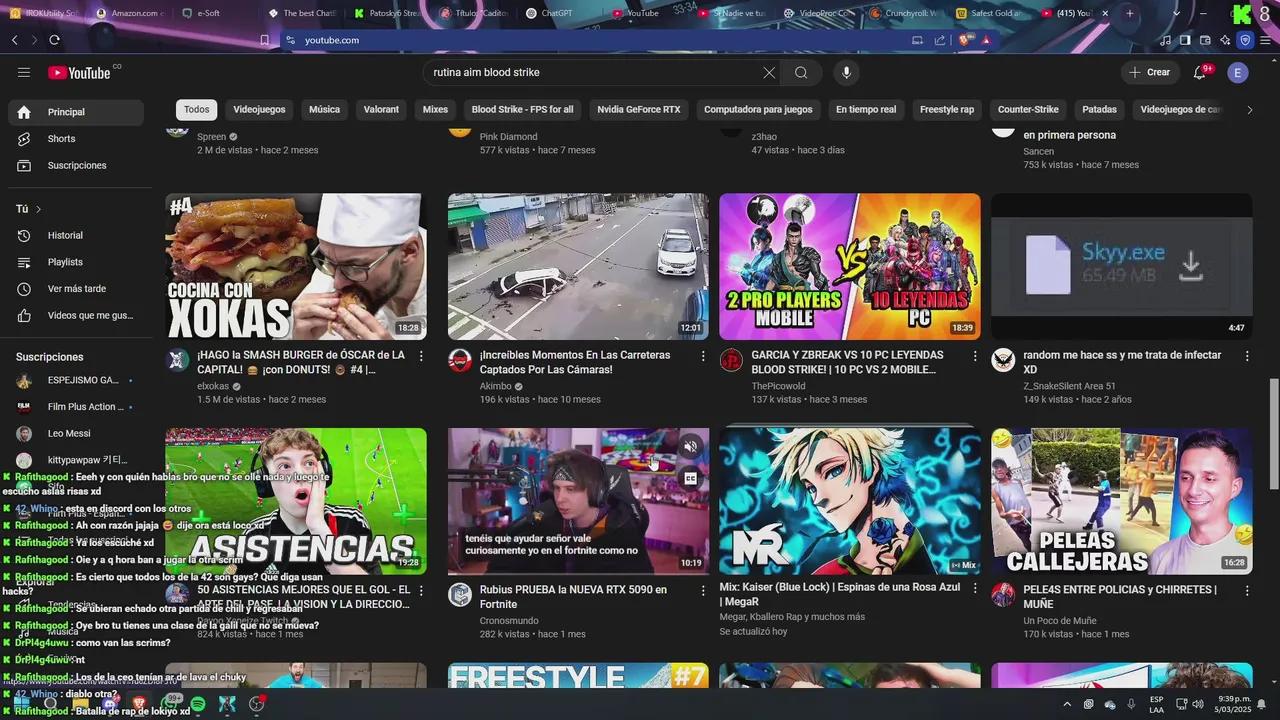Open the notifications bell
This screenshot has height=720, width=1280.
coord(1200,72)
